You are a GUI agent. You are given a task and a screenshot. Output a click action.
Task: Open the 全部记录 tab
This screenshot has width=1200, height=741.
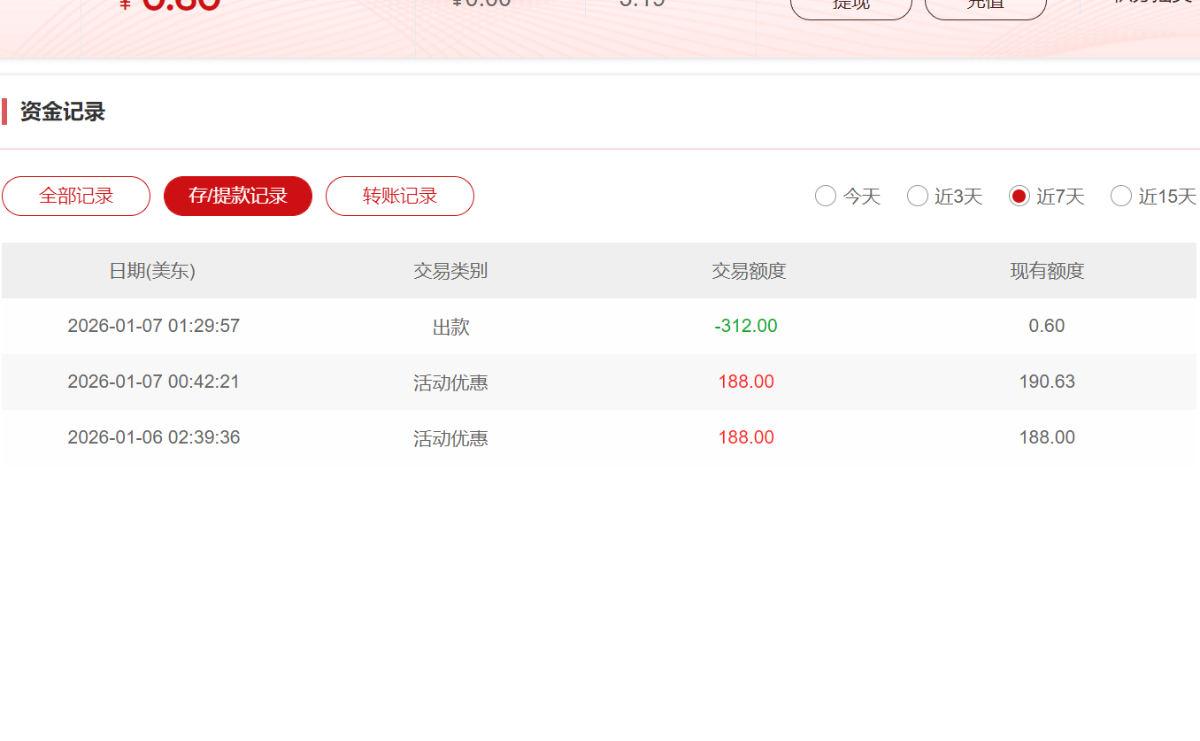click(x=76, y=196)
